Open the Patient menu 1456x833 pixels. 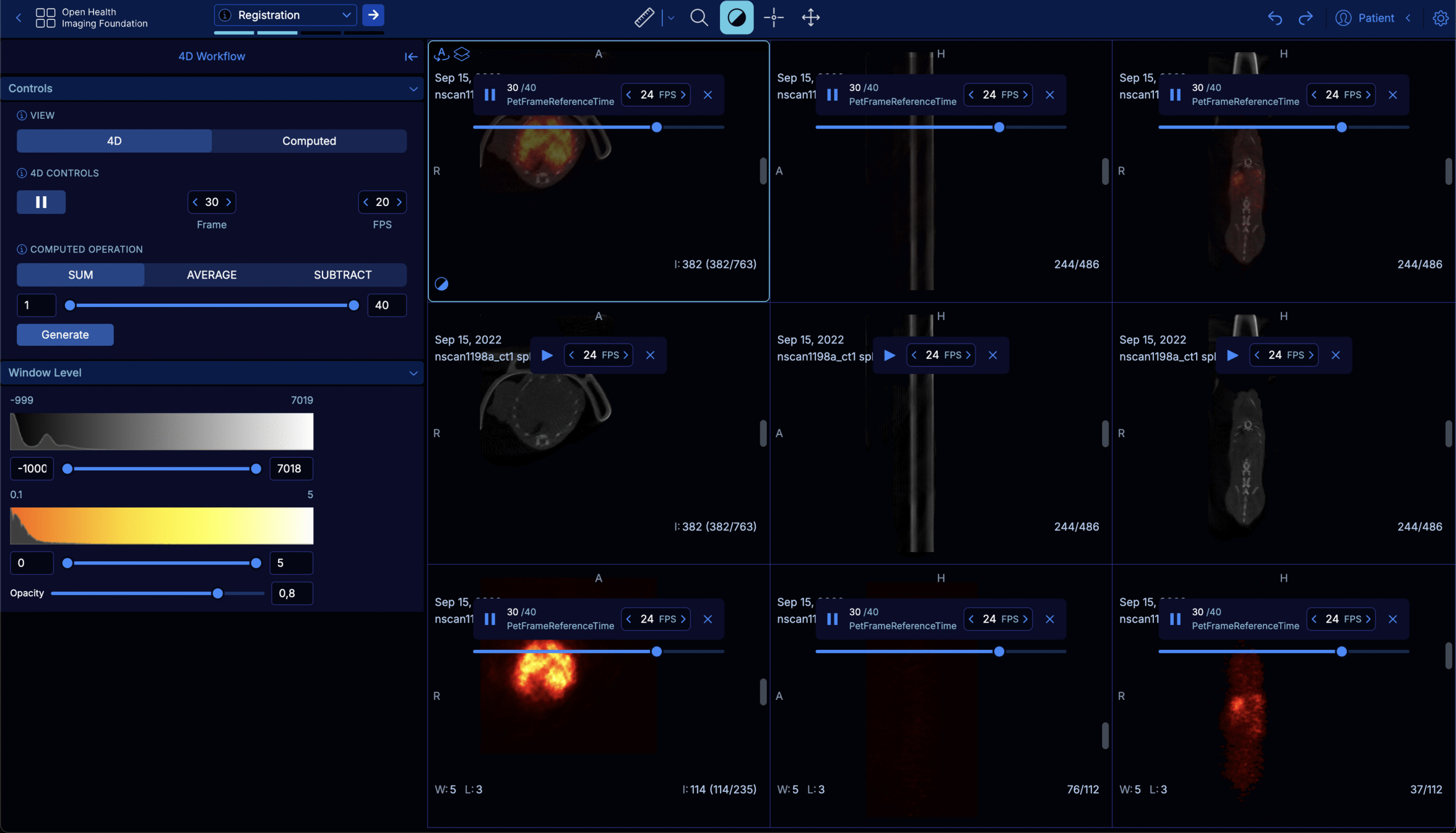pos(1368,18)
